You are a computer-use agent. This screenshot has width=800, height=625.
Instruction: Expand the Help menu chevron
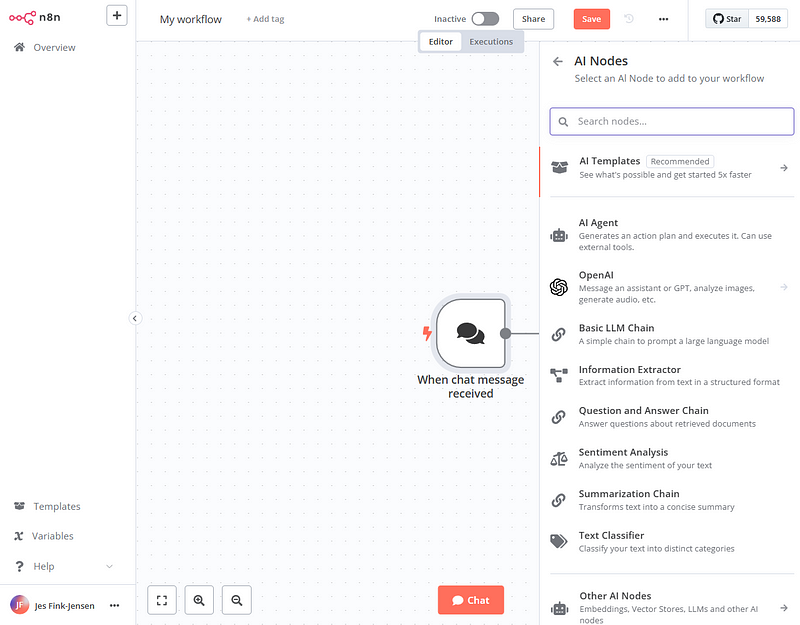point(109,566)
